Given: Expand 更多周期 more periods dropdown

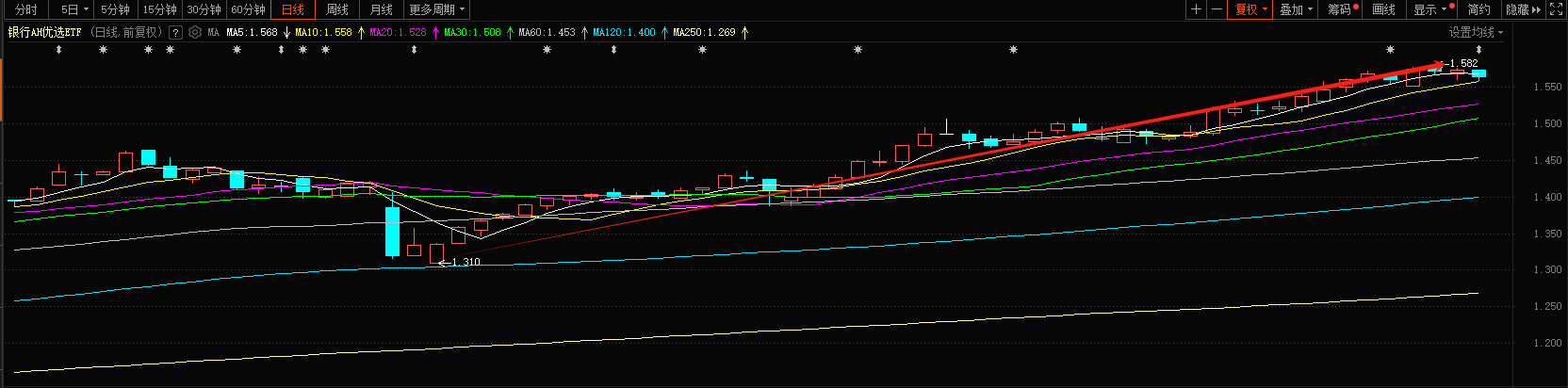Looking at the screenshot, I should [x=437, y=9].
